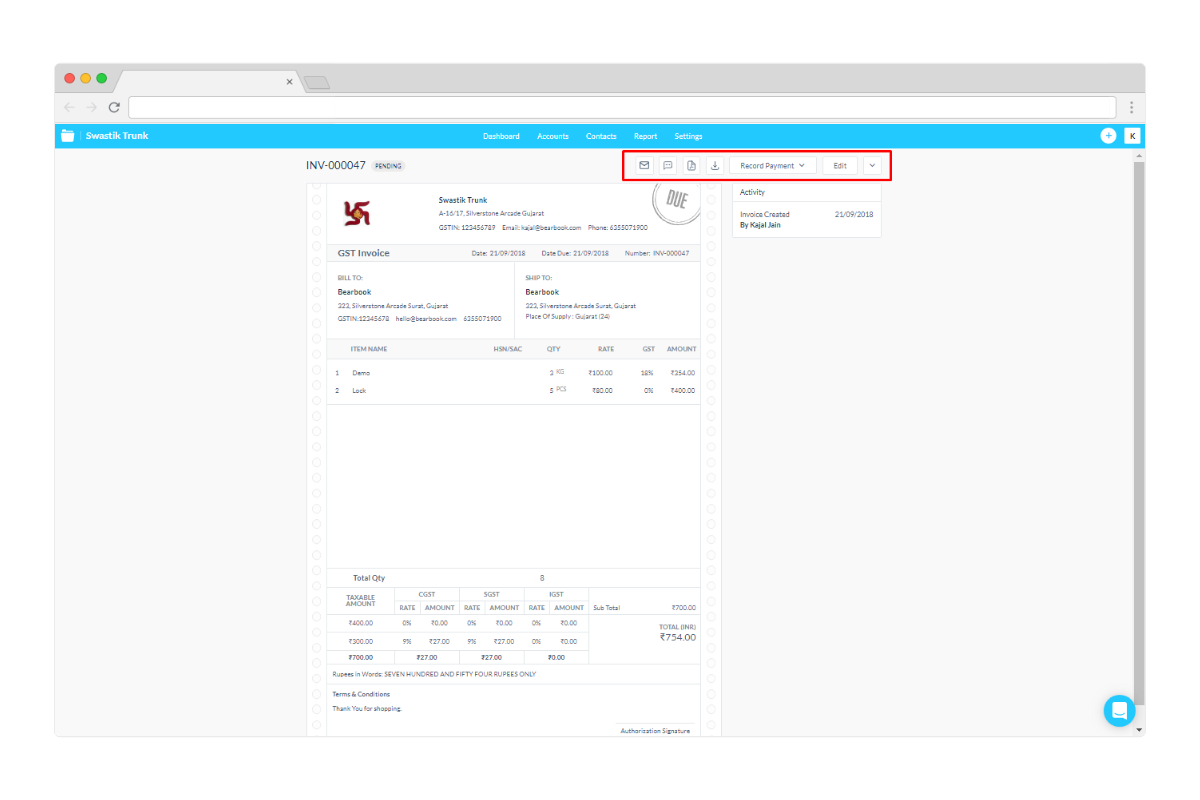The height and width of the screenshot is (800, 1200).
Task: Open the Dashboard menu
Action: tap(501, 136)
